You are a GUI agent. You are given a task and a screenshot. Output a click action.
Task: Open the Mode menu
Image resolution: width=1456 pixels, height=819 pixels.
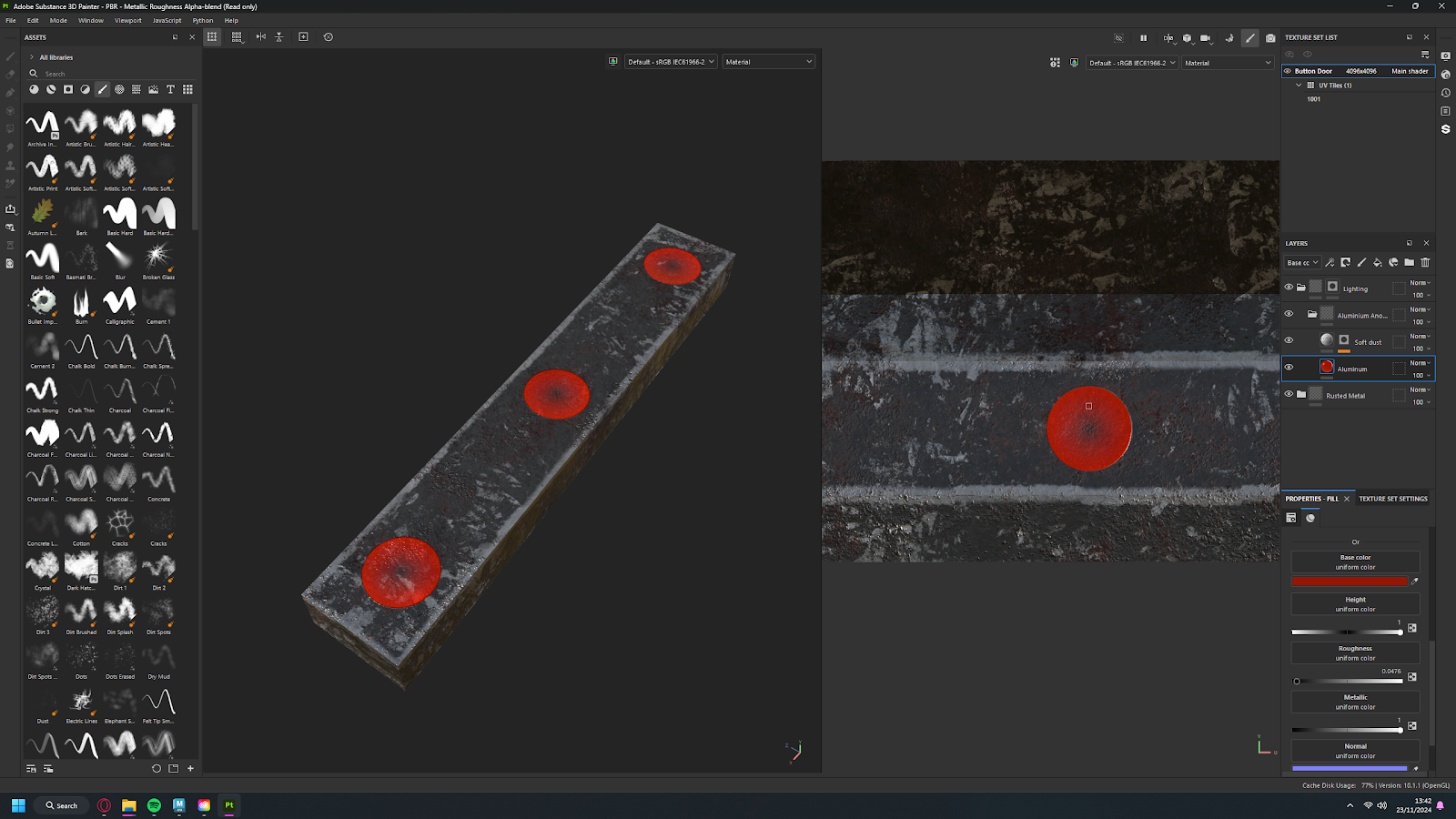point(58,20)
